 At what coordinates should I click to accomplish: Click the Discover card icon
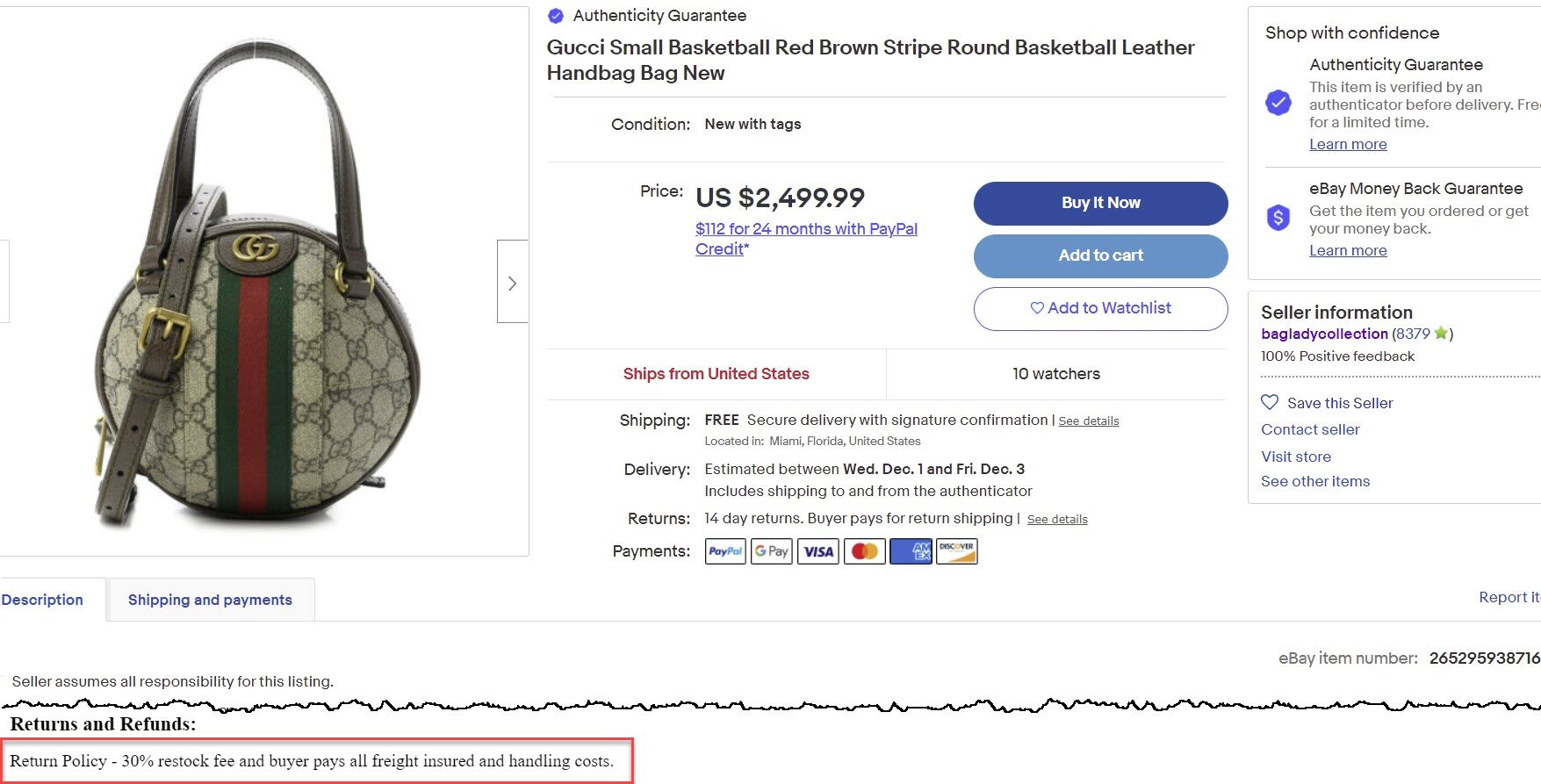pos(956,551)
